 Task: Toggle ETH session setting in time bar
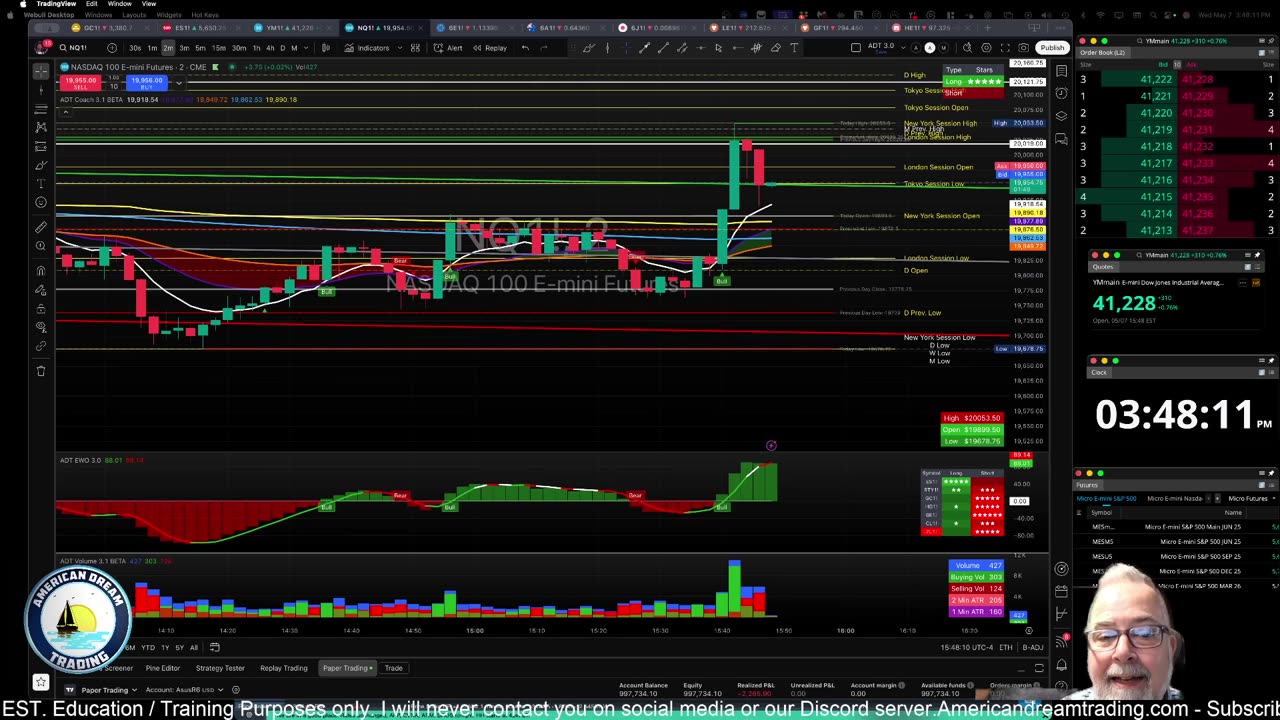tap(1006, 647)
